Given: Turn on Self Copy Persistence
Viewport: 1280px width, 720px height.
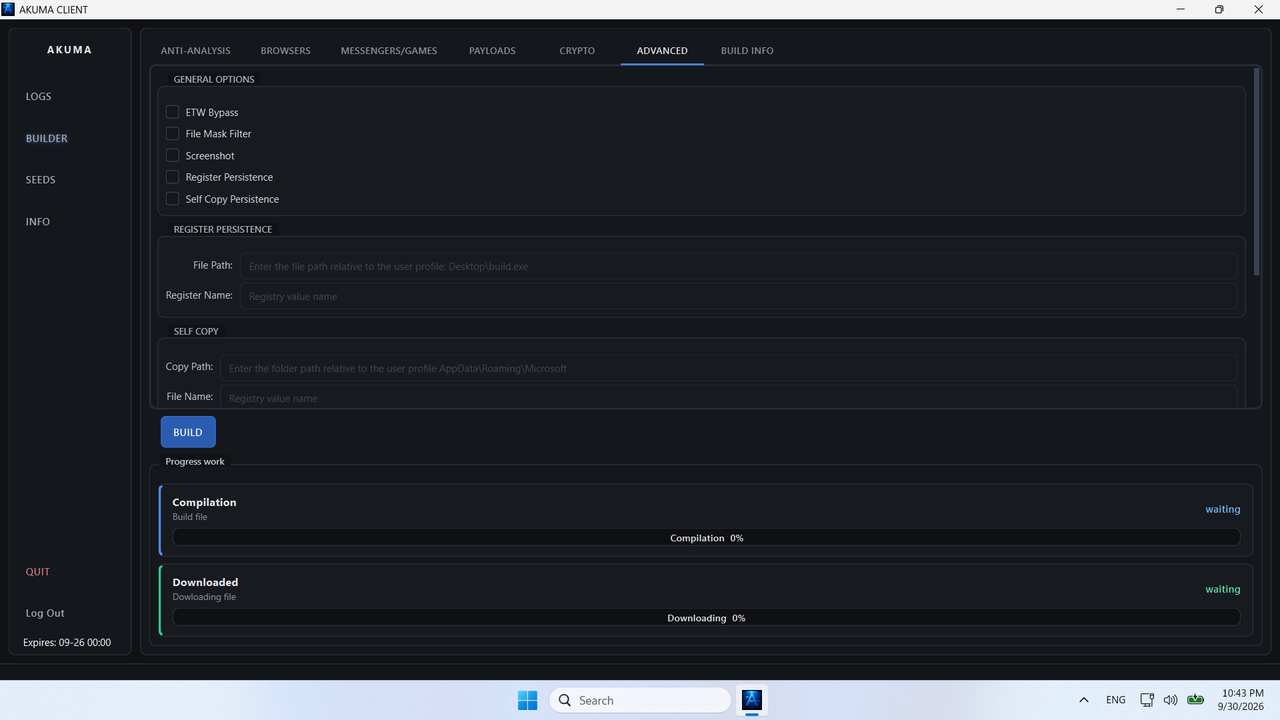Looking at the screenshot, I should [173, 199].
